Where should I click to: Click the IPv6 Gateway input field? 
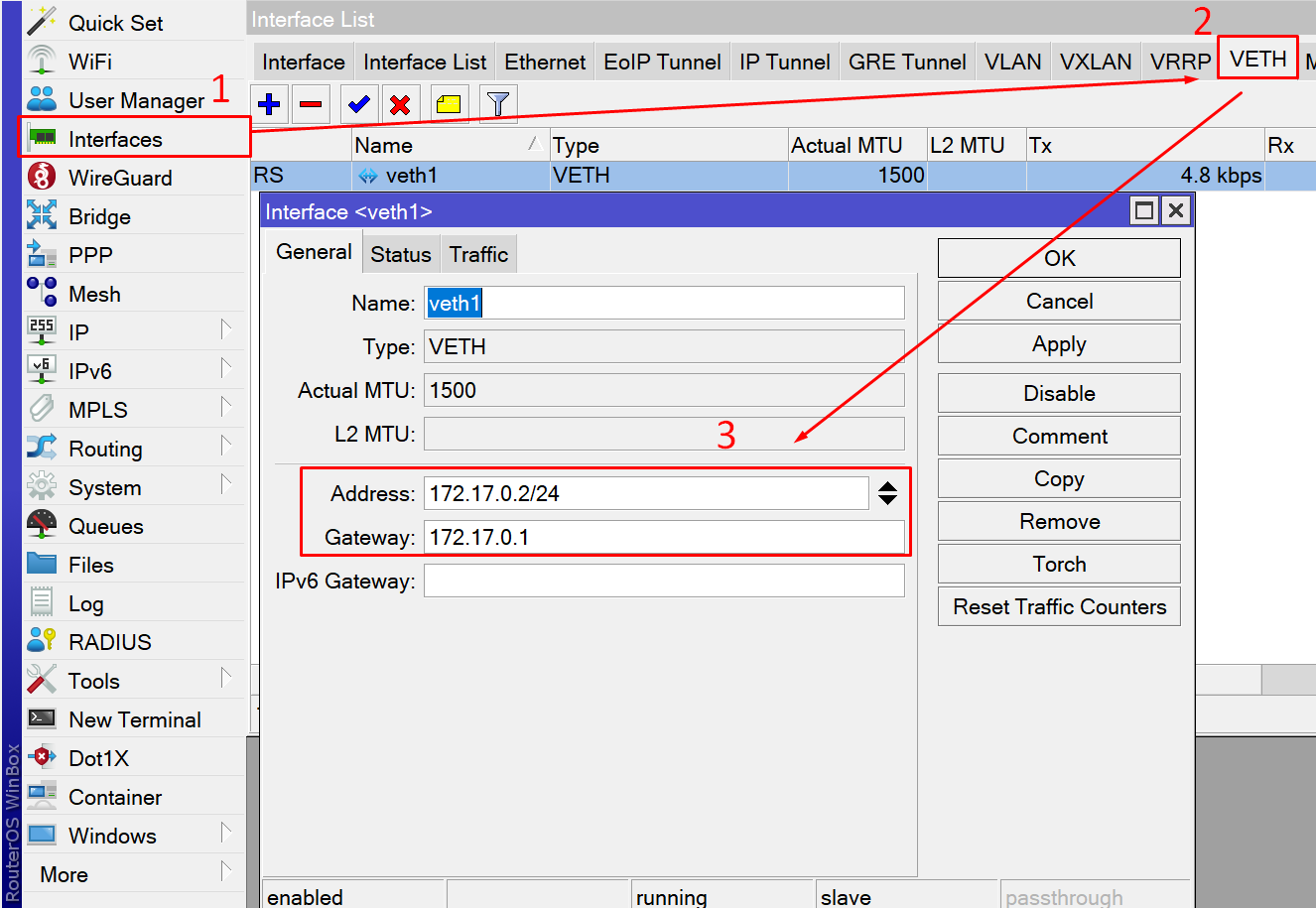click(x=664, y=581)
